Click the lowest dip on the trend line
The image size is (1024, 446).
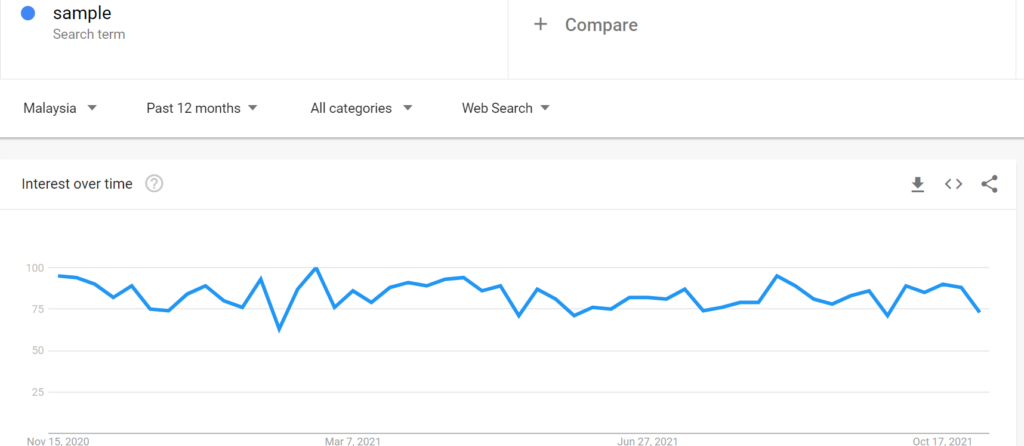click(x=279, y=329)
